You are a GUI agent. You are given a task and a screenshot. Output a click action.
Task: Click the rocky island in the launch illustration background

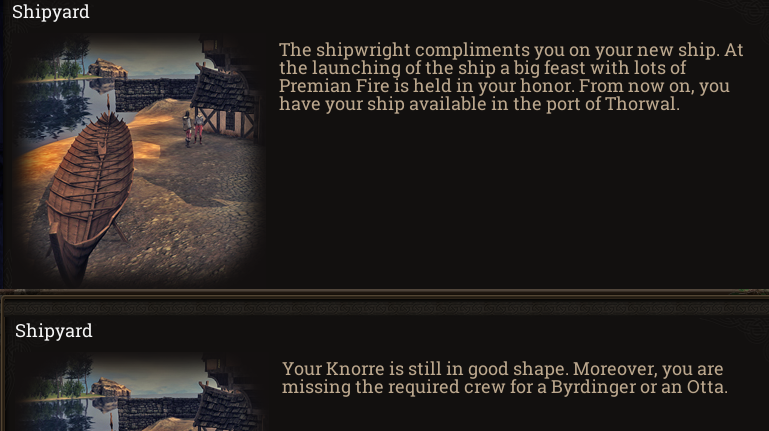click(107, 68)
